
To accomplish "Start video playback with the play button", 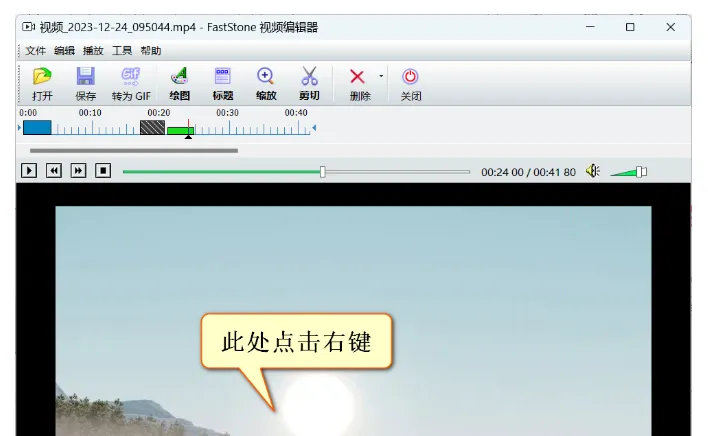I will point(29,171).
